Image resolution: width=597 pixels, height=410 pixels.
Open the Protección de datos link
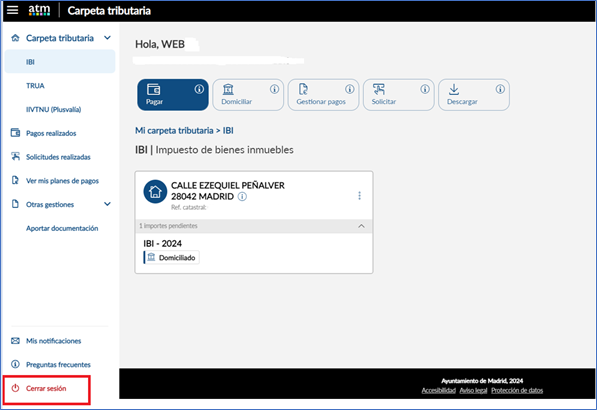click(x=517, y=391)
